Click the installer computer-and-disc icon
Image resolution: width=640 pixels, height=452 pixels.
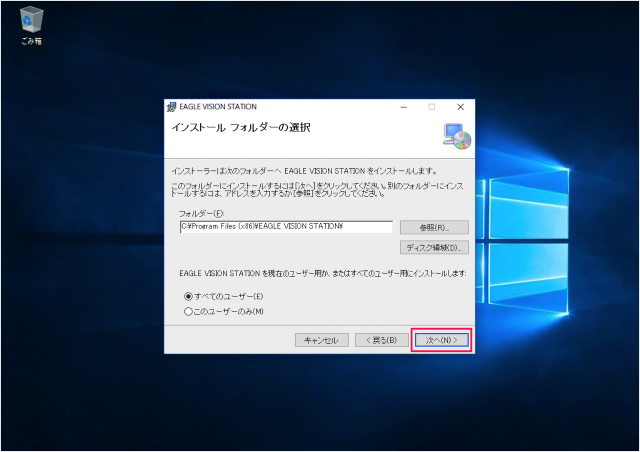[457, 136]
